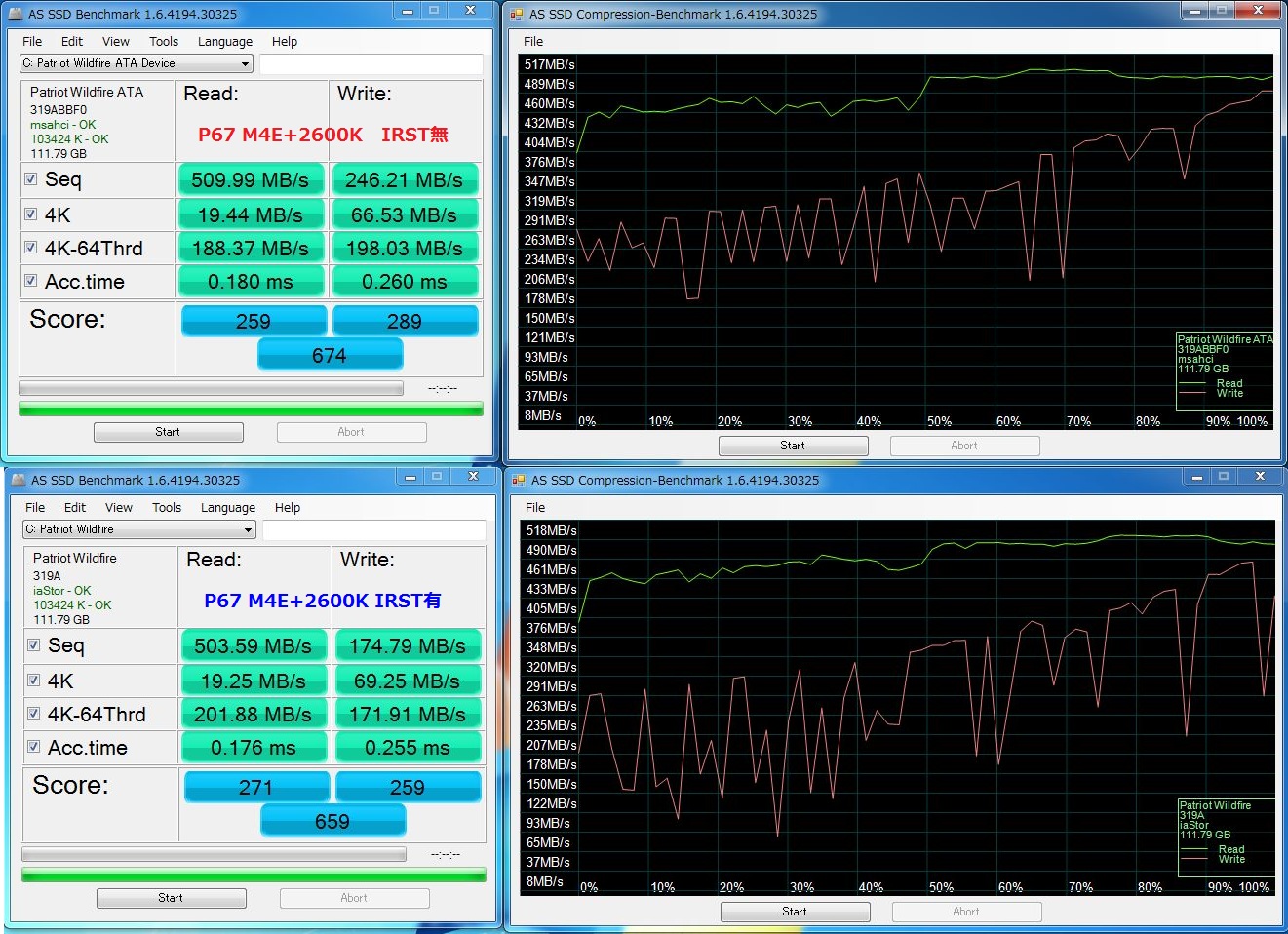Select the 4K write value '66.53 MB/s'
This screenshot has height=934, width=1288.
(405, 214)
